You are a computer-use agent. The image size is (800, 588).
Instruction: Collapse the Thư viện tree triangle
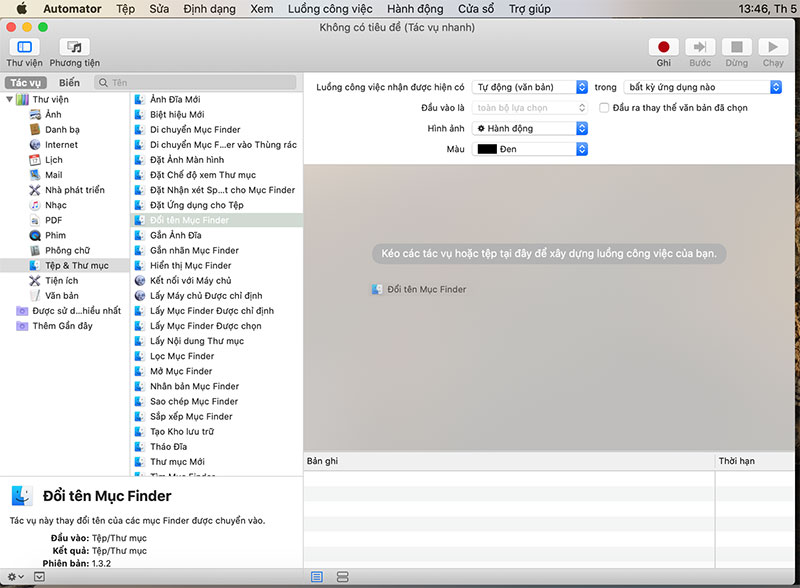tap(9, 99)
